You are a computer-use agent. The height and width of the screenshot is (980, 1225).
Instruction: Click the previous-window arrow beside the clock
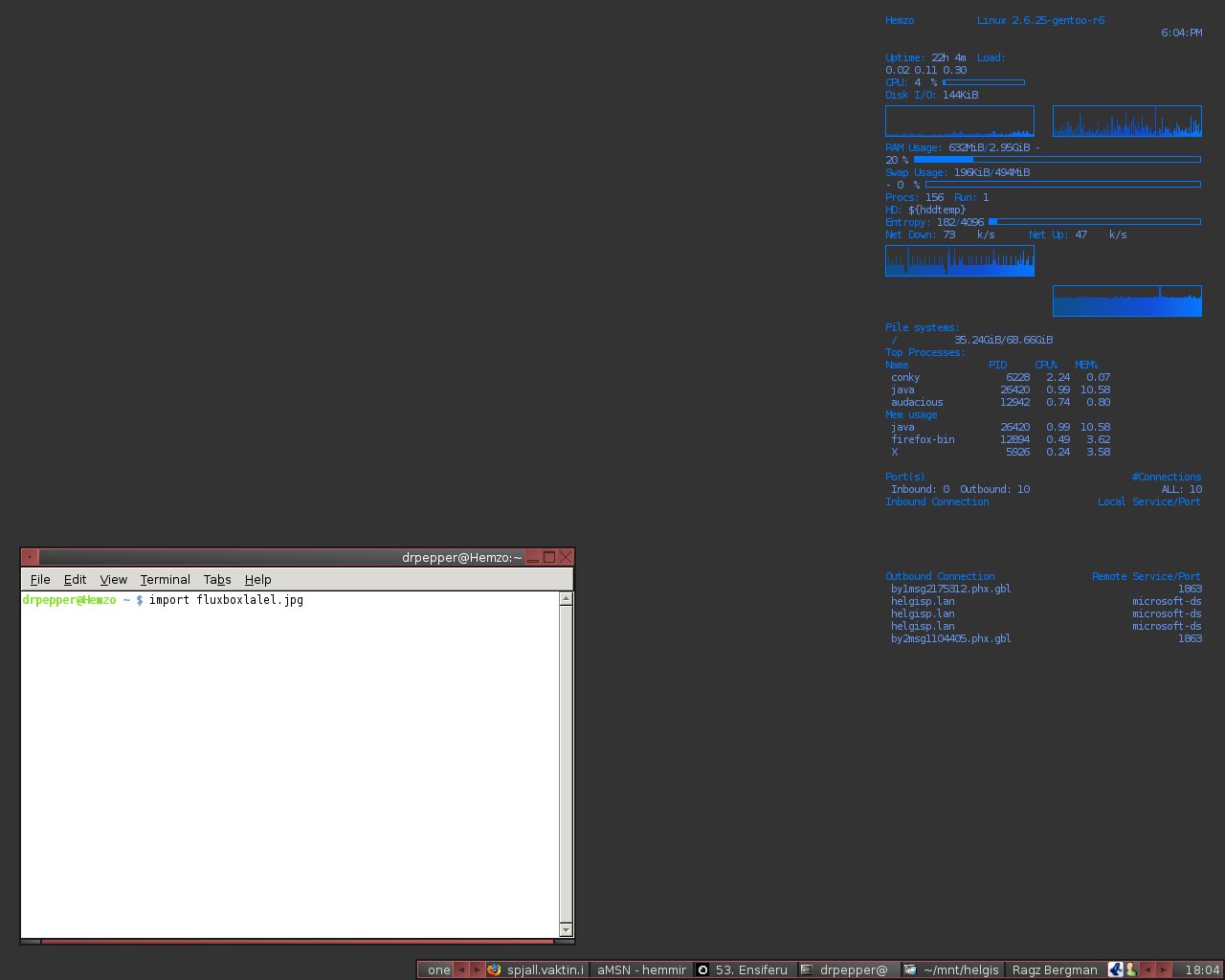(x=1147, y=969)
